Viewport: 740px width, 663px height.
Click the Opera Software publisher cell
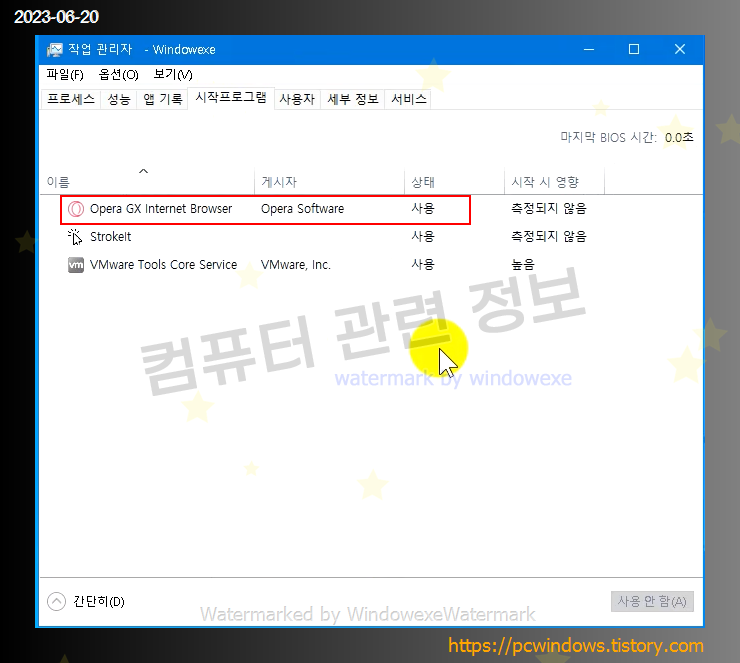click(303, 209)
